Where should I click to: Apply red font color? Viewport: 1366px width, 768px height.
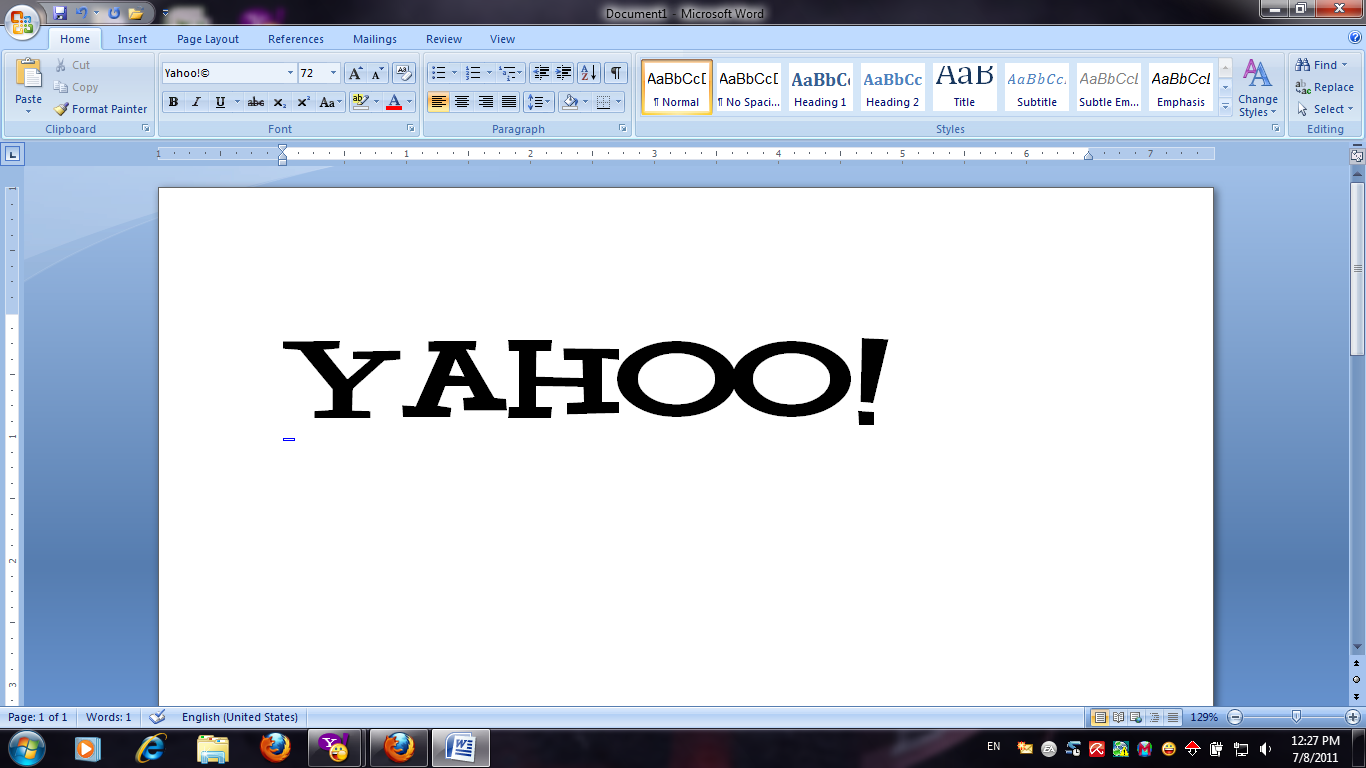pos(394,102)
